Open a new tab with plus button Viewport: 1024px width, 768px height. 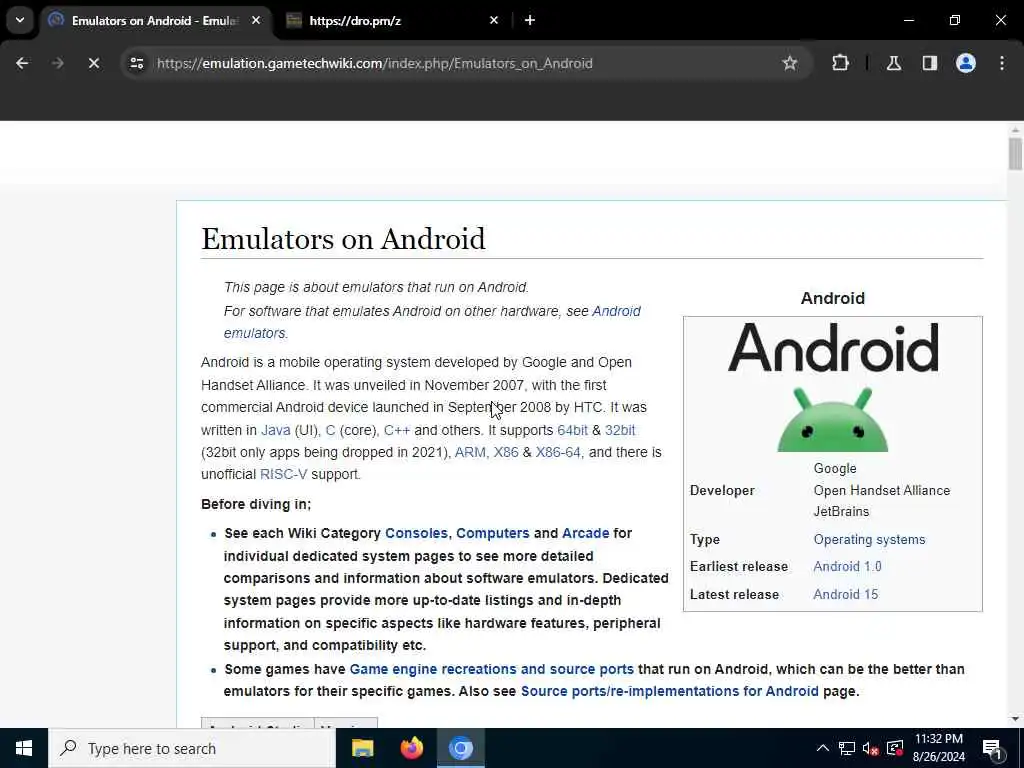(530, 20)
